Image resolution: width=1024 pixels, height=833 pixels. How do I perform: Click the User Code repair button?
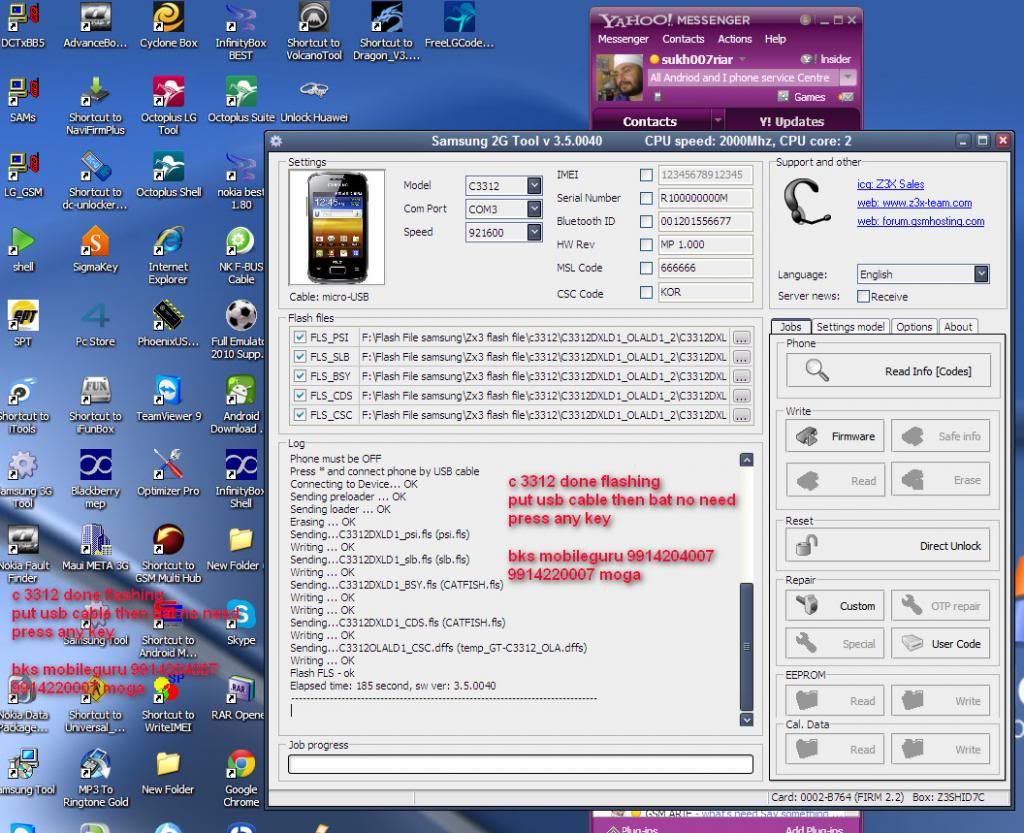940,644
